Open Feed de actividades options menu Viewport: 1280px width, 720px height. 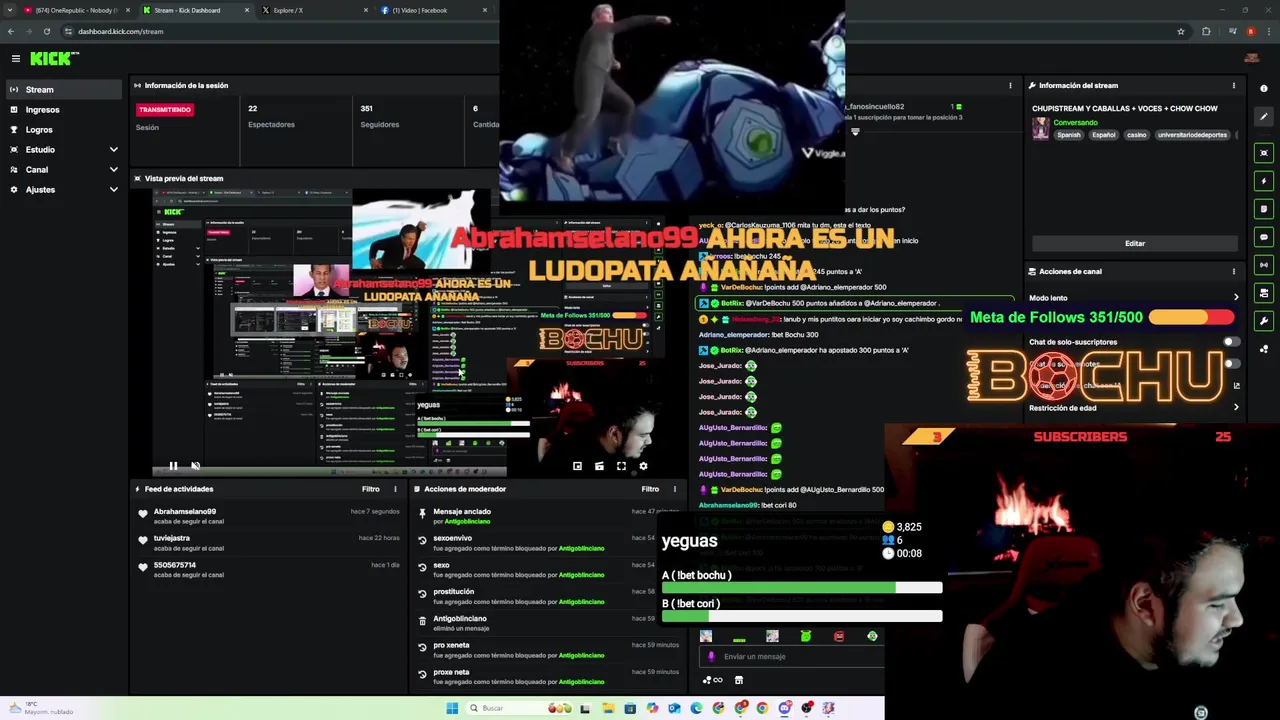tap(395, 489)
